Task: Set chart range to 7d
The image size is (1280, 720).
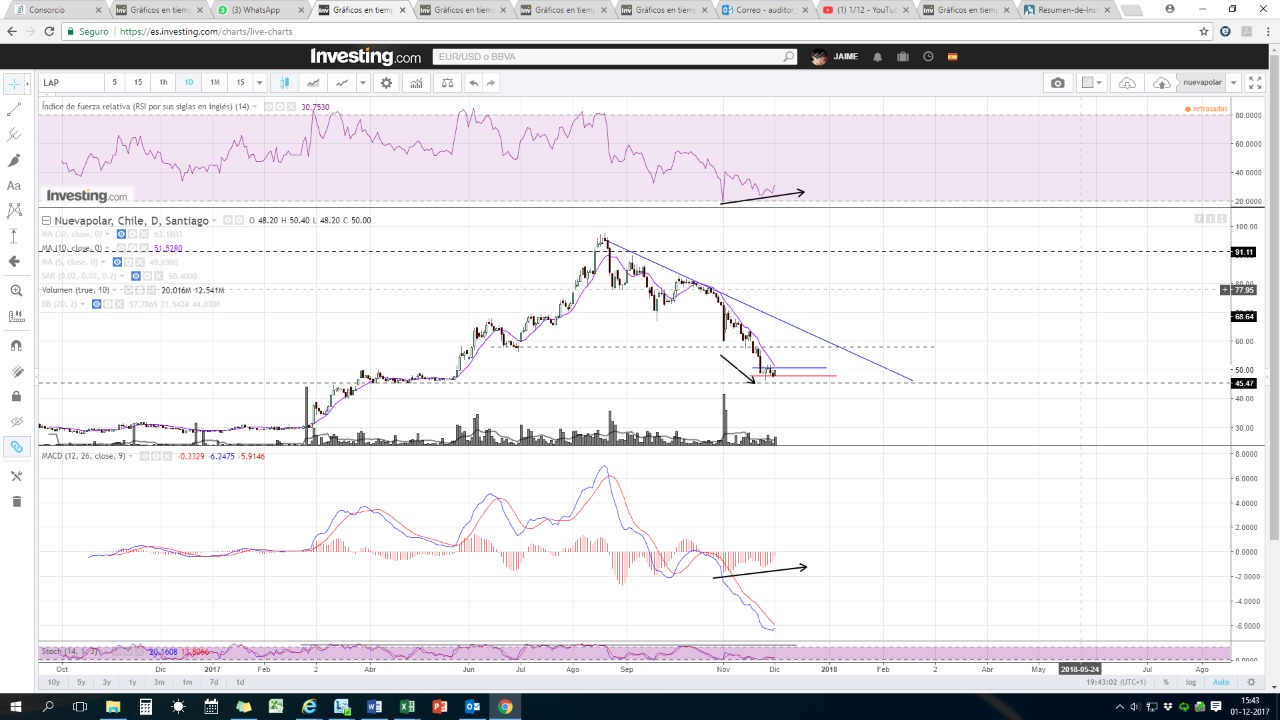Action: [x=213, y=682]
